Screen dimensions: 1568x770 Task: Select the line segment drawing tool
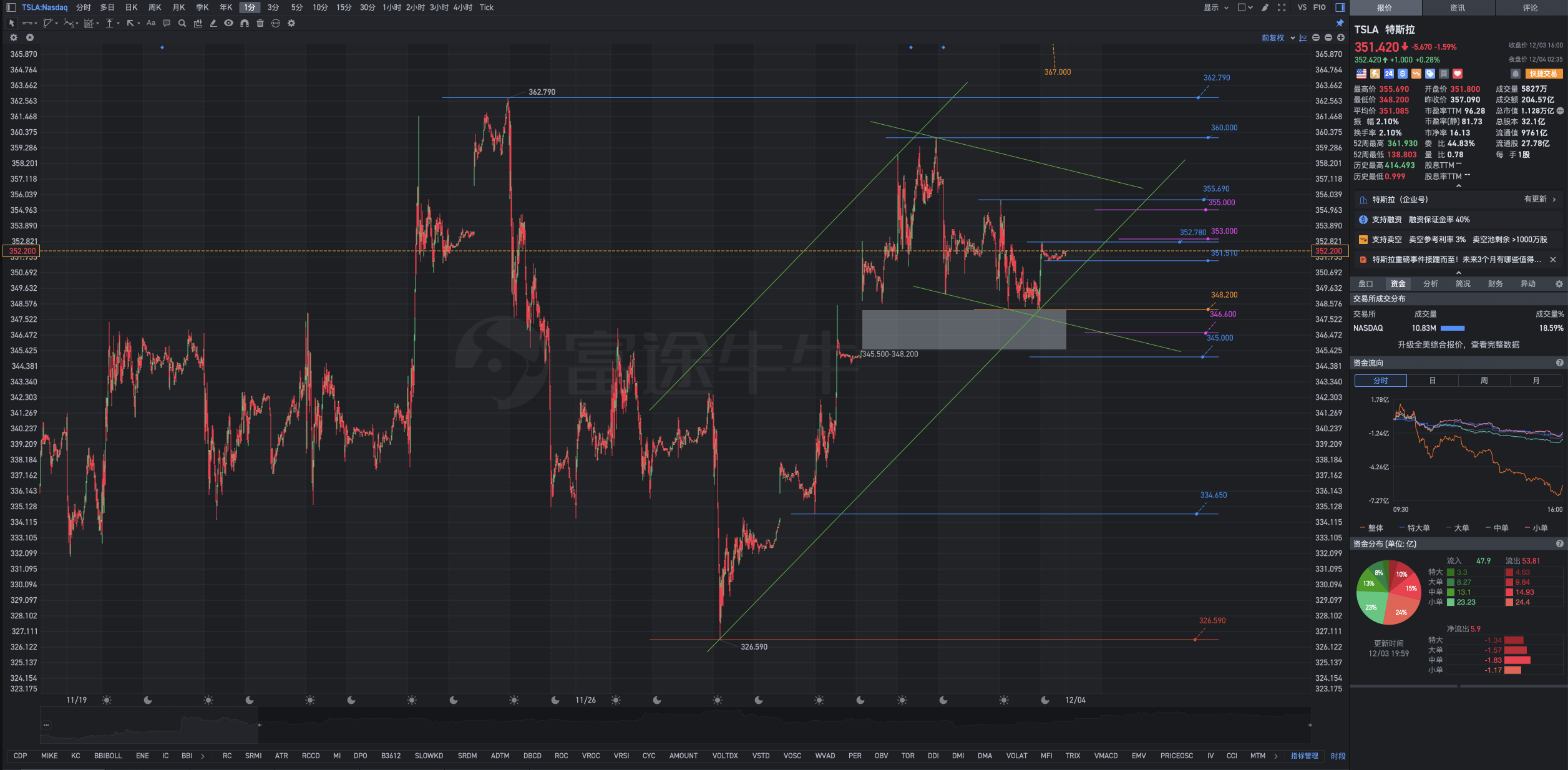[27, 23]
